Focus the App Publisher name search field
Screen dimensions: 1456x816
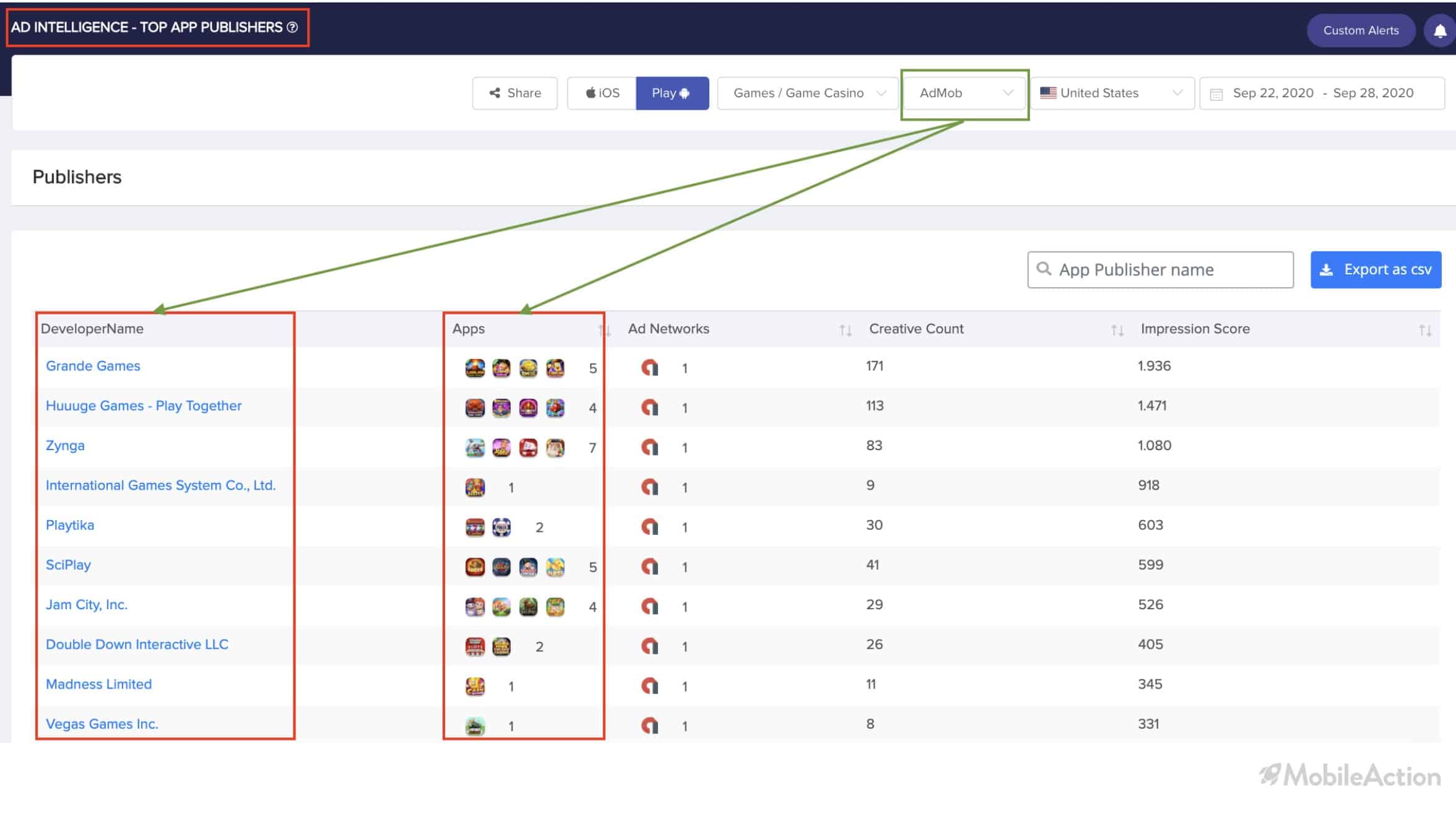click(1160, 269)
